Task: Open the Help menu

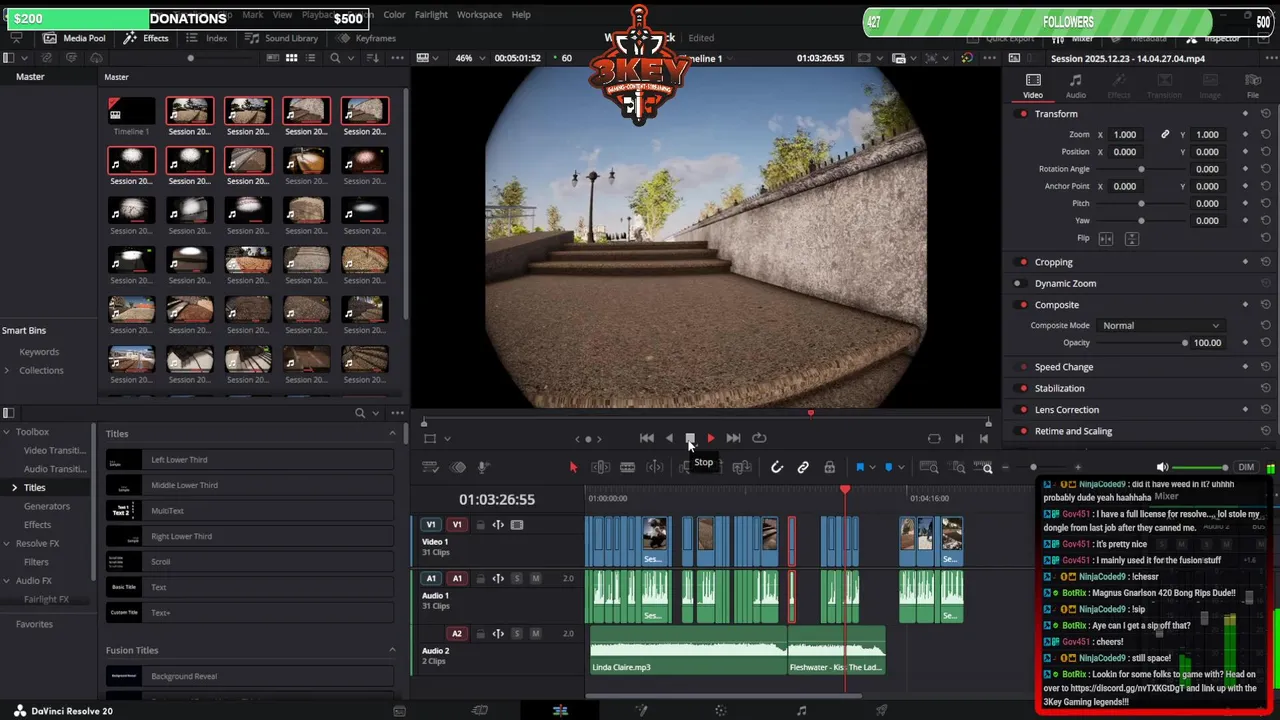Action: [x=521, y=15]
